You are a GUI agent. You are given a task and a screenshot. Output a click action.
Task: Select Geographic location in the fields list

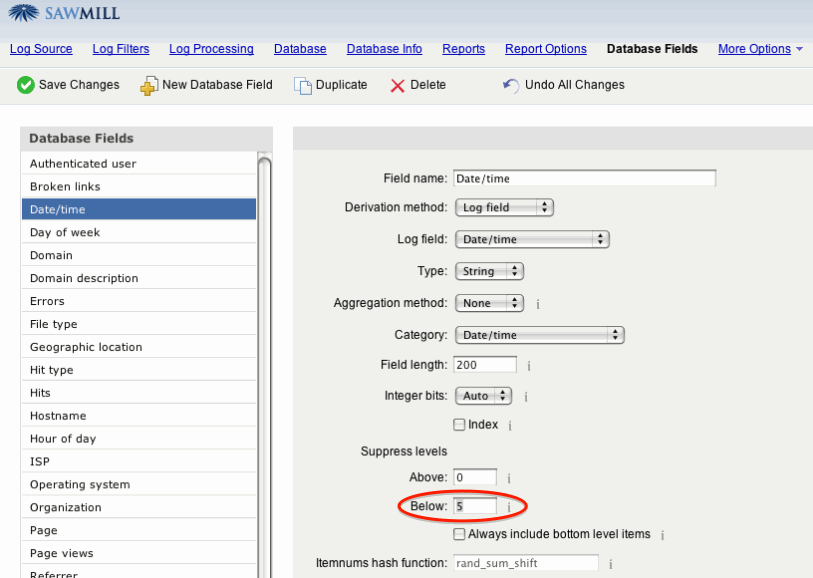tap(86, 347)
